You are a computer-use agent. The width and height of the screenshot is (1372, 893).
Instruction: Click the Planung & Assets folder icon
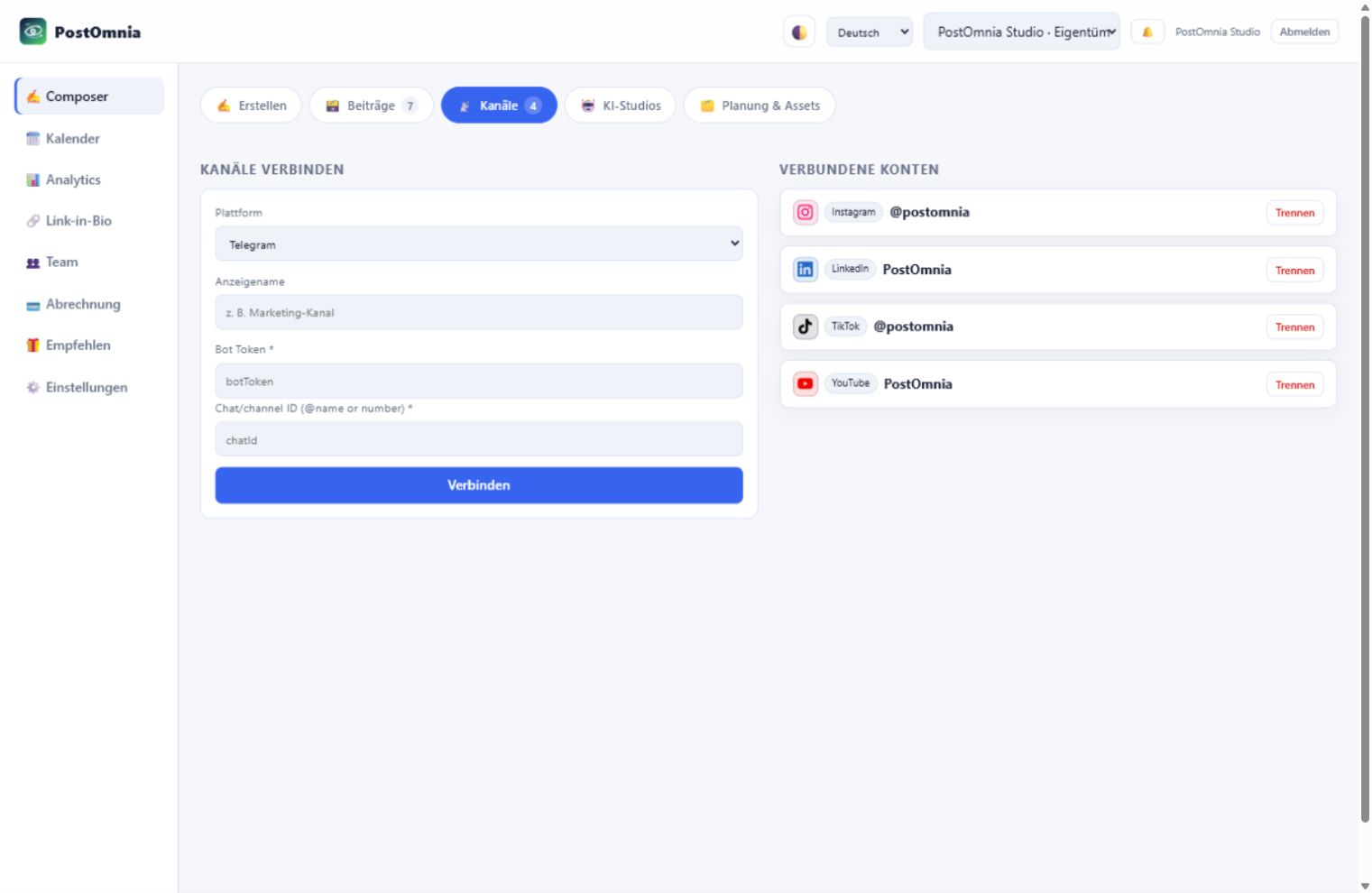point(707,106)
